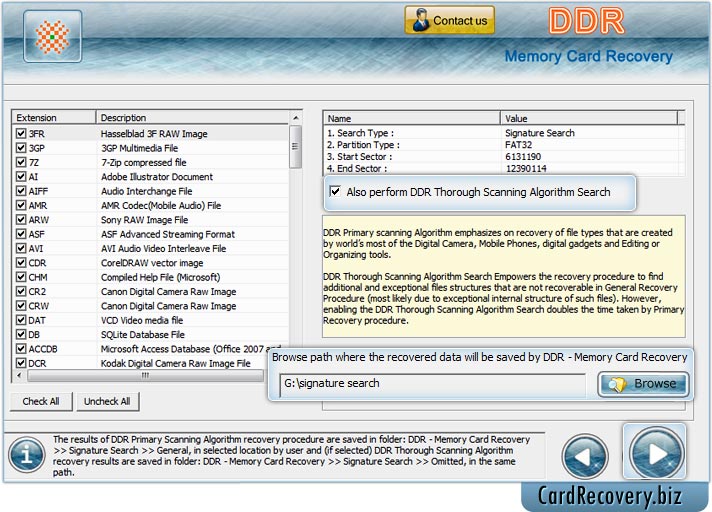Click the save path input field
Screen dimensions: 712x512
(x=433, y=384)
